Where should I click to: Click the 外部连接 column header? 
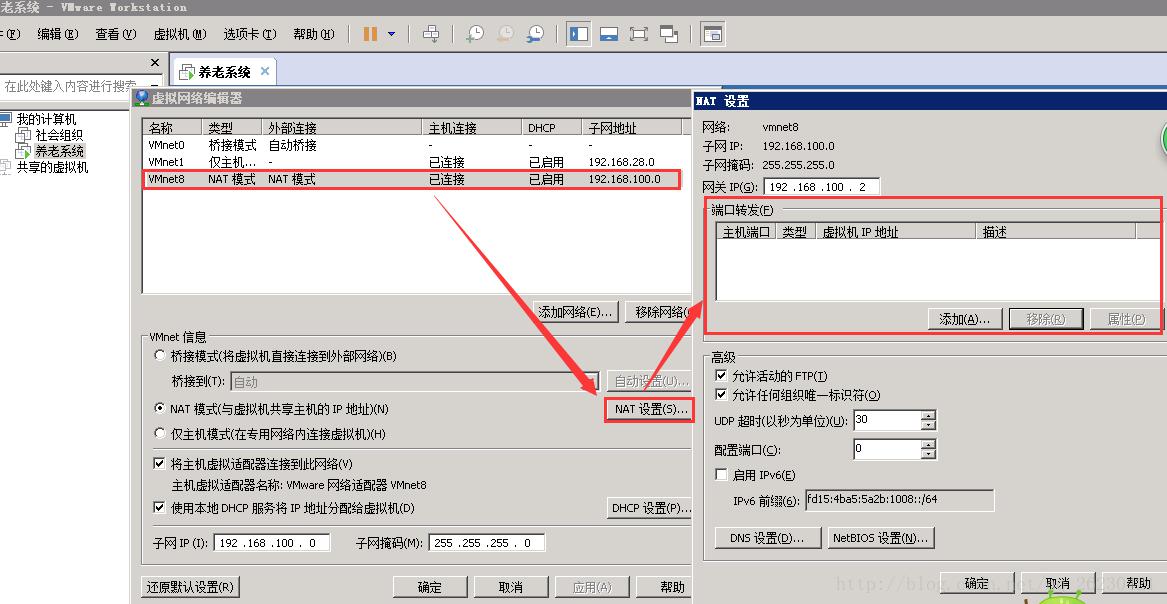tap(341, 128)
